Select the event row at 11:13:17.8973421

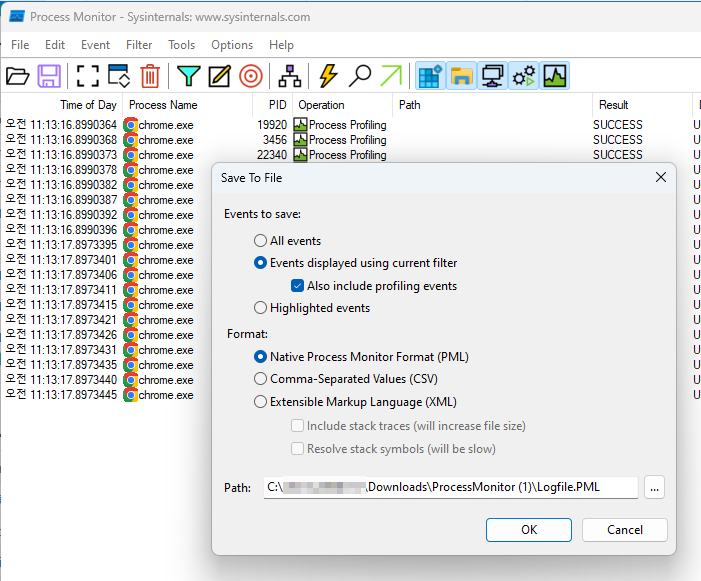[106, 320]
